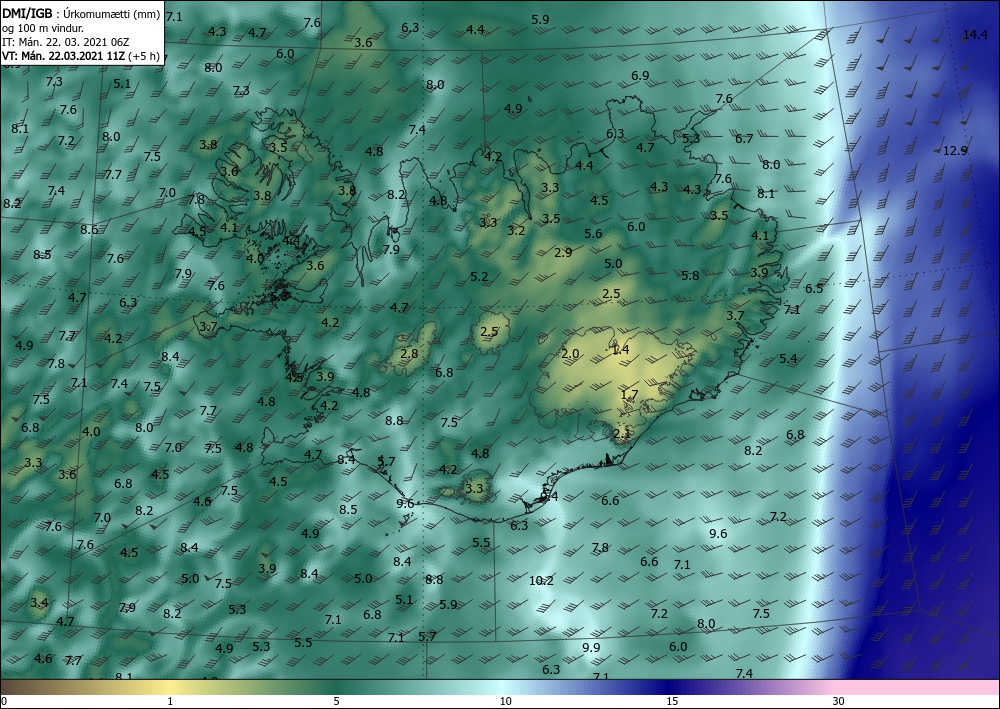Select the 'Úrkomumætti (mm)' title text
The height and width of the screenshot is (709, 1000).
[x=112, y=14]
